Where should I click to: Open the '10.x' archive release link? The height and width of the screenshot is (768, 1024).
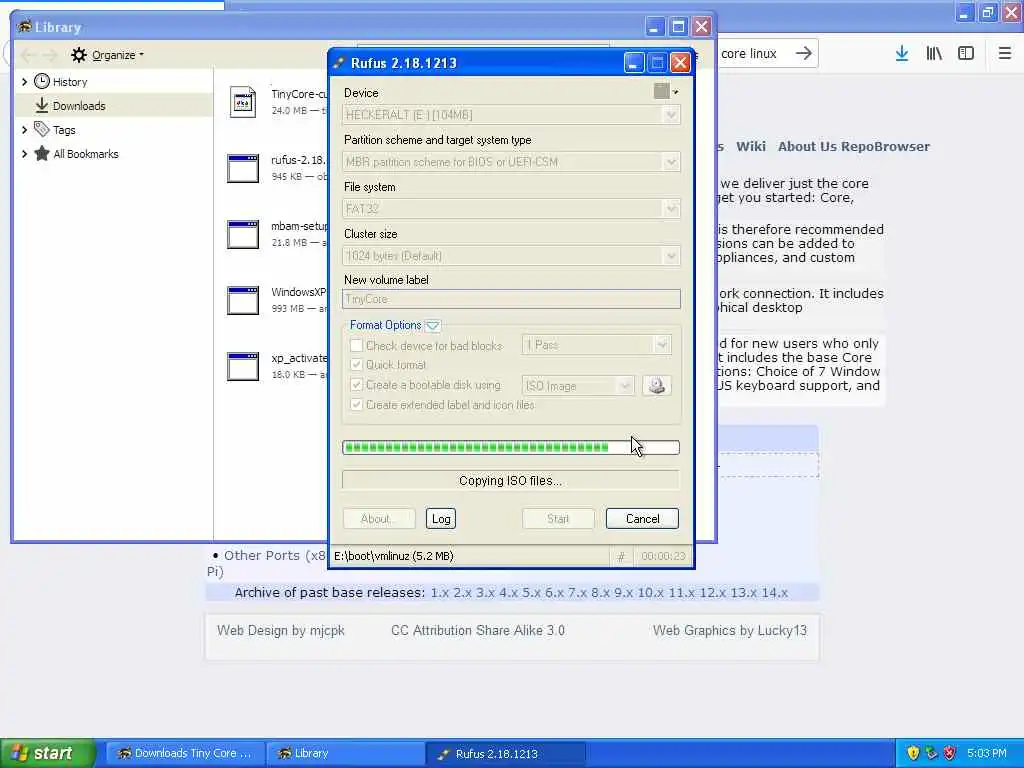pyautogui.click(x=650, y=592)
